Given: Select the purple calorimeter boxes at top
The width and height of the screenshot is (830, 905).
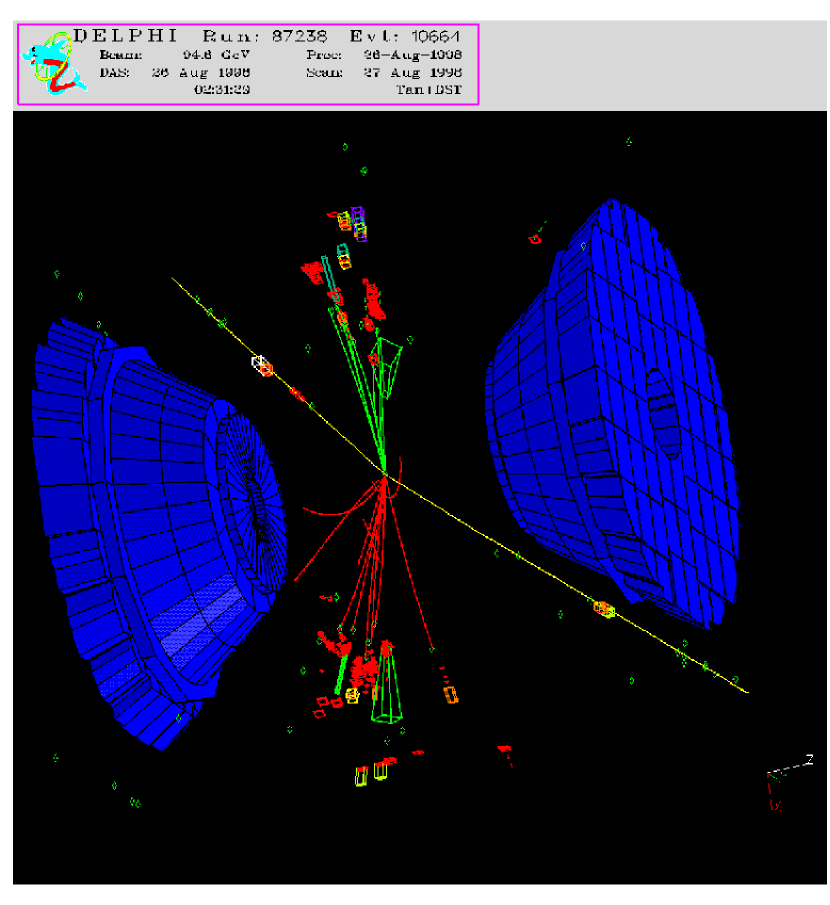Looking at the screenshot, I should point(358,225).
